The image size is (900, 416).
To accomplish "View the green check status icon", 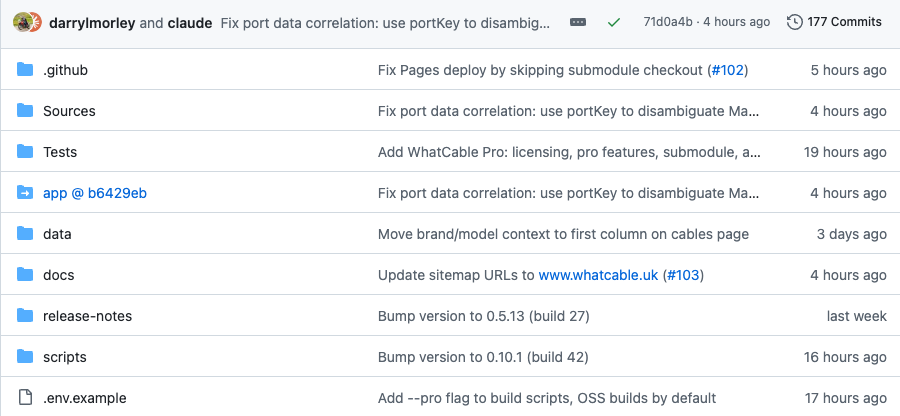I will pos(614,22).
